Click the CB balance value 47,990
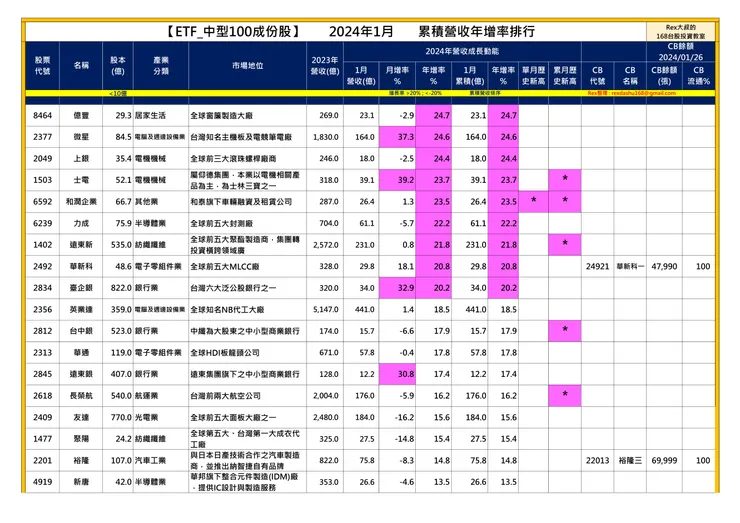Screen dimensions: 740x523 point(664,266)
